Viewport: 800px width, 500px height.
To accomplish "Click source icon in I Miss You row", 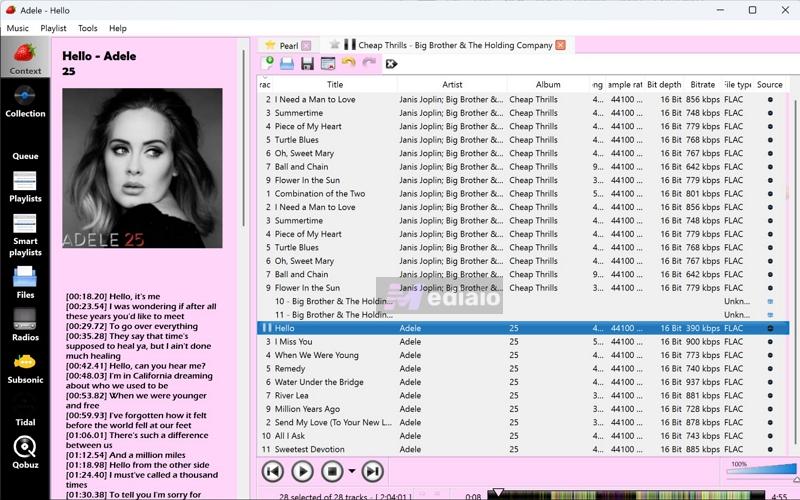I will point(770,341).
